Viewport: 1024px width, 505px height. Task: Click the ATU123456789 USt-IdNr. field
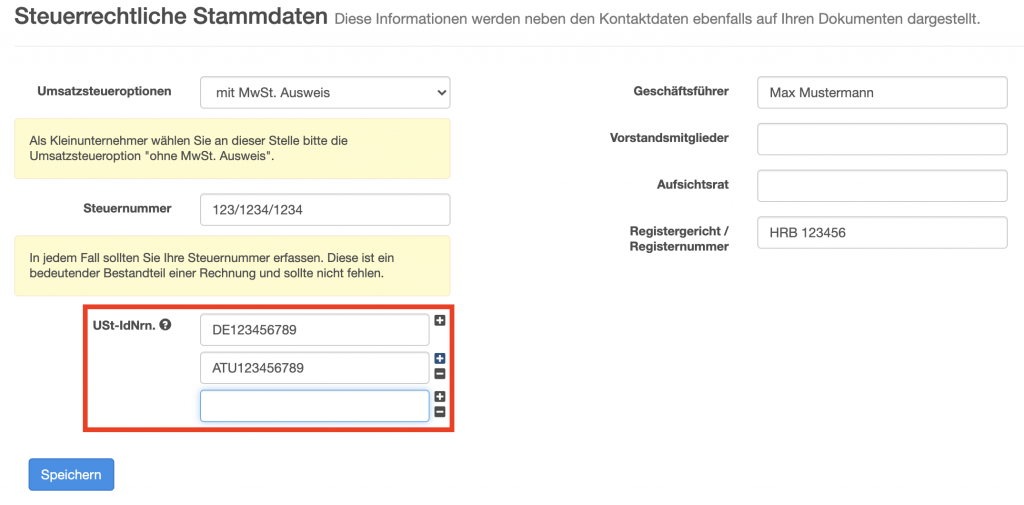tap(315, 368)
